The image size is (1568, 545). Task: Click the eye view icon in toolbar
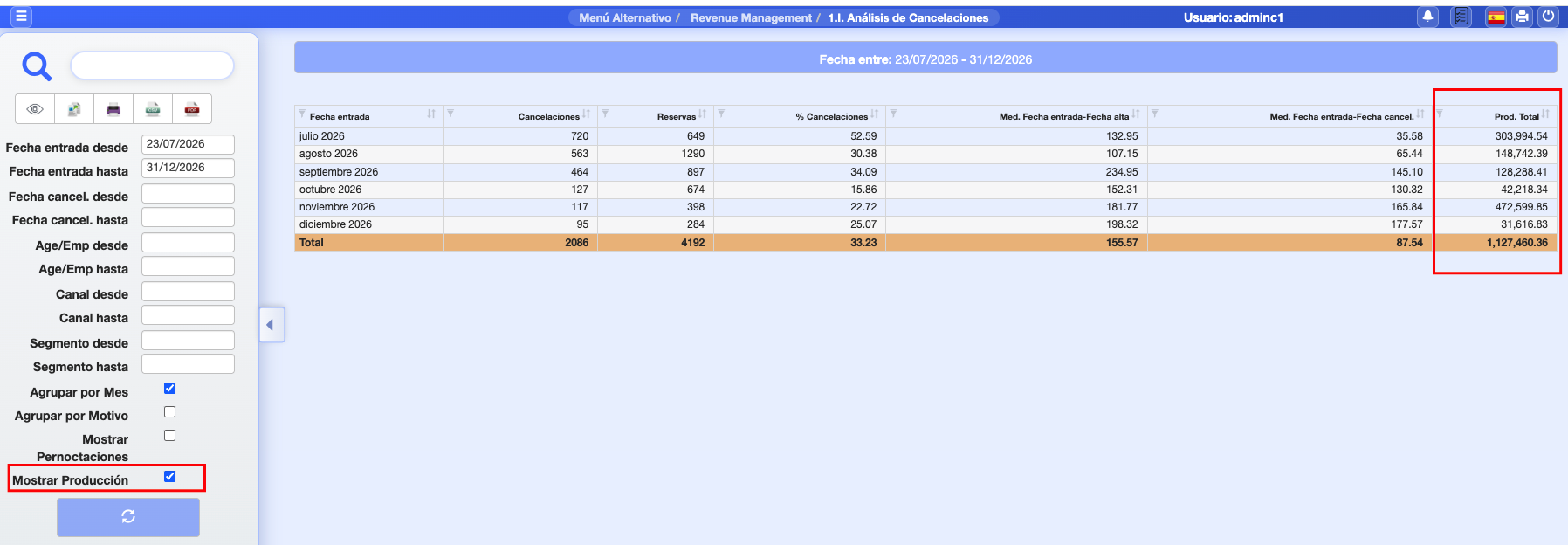tap(35, 109)
